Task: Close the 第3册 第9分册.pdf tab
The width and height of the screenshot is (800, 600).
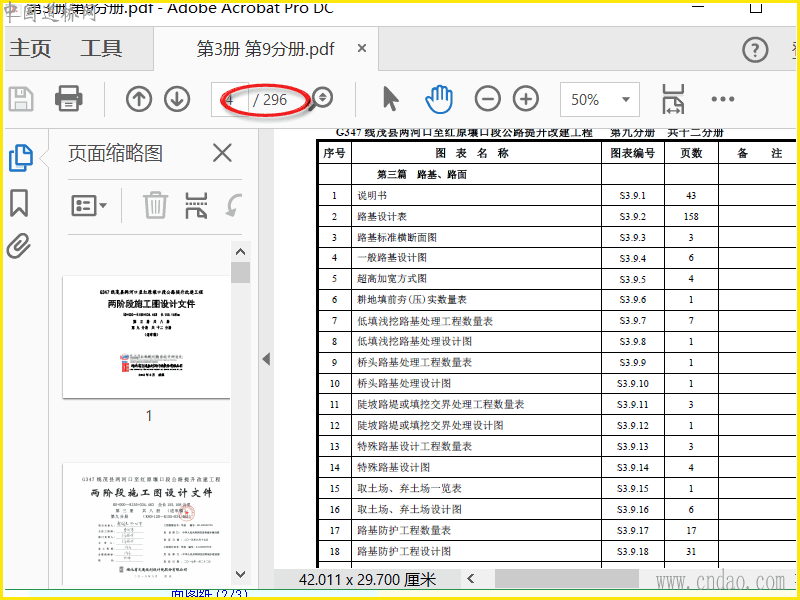Action: (x=362, y=48)
